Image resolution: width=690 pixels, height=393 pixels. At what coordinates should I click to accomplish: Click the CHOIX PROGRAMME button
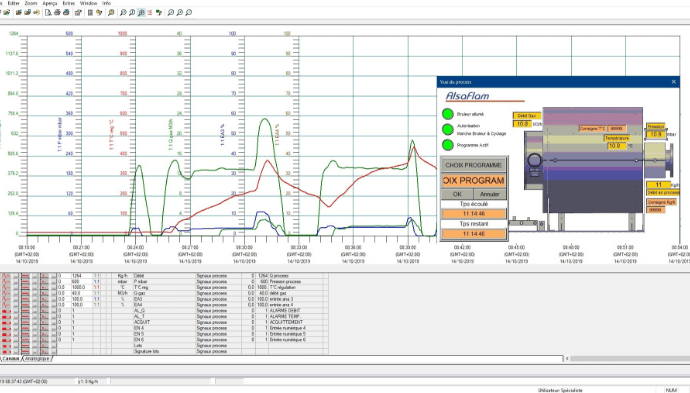coord(473,165)
